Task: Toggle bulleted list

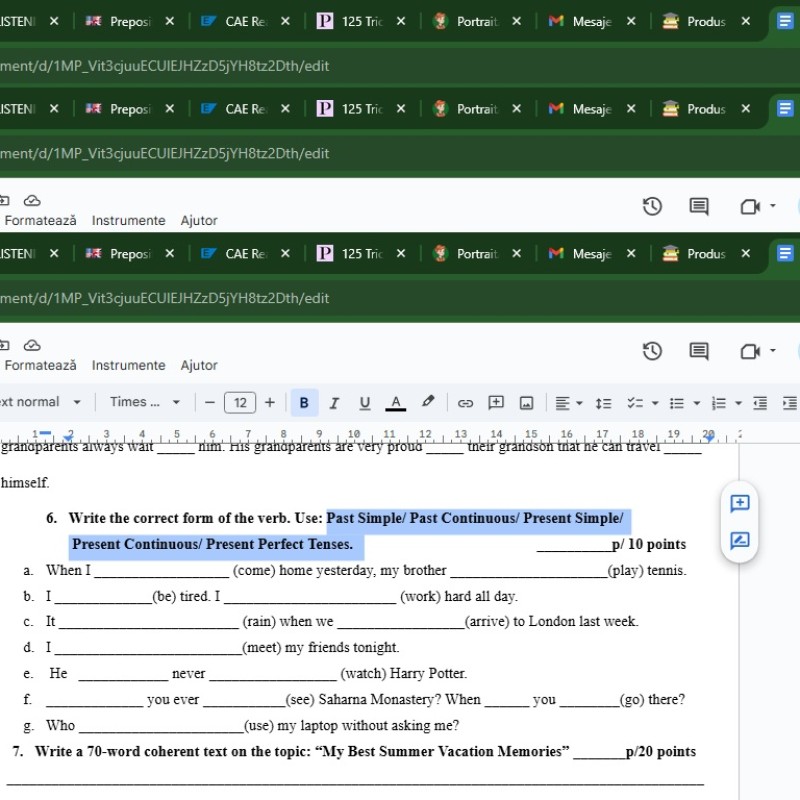Action: tap(676, 402)
